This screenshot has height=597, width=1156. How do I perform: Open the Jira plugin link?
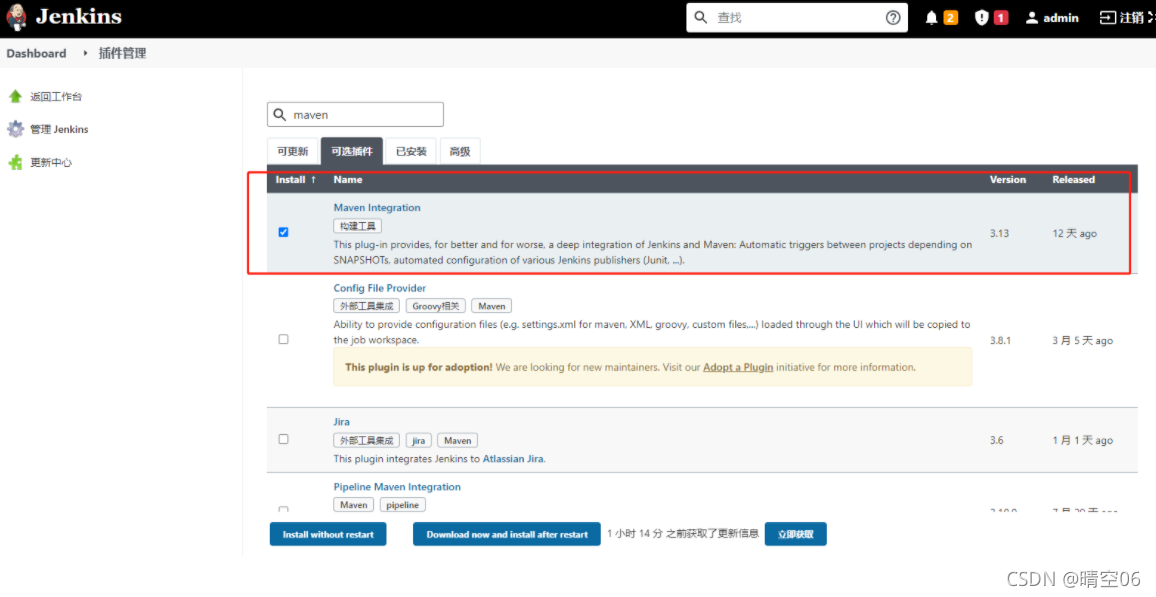pyautogui.click(x=341, y=422)
